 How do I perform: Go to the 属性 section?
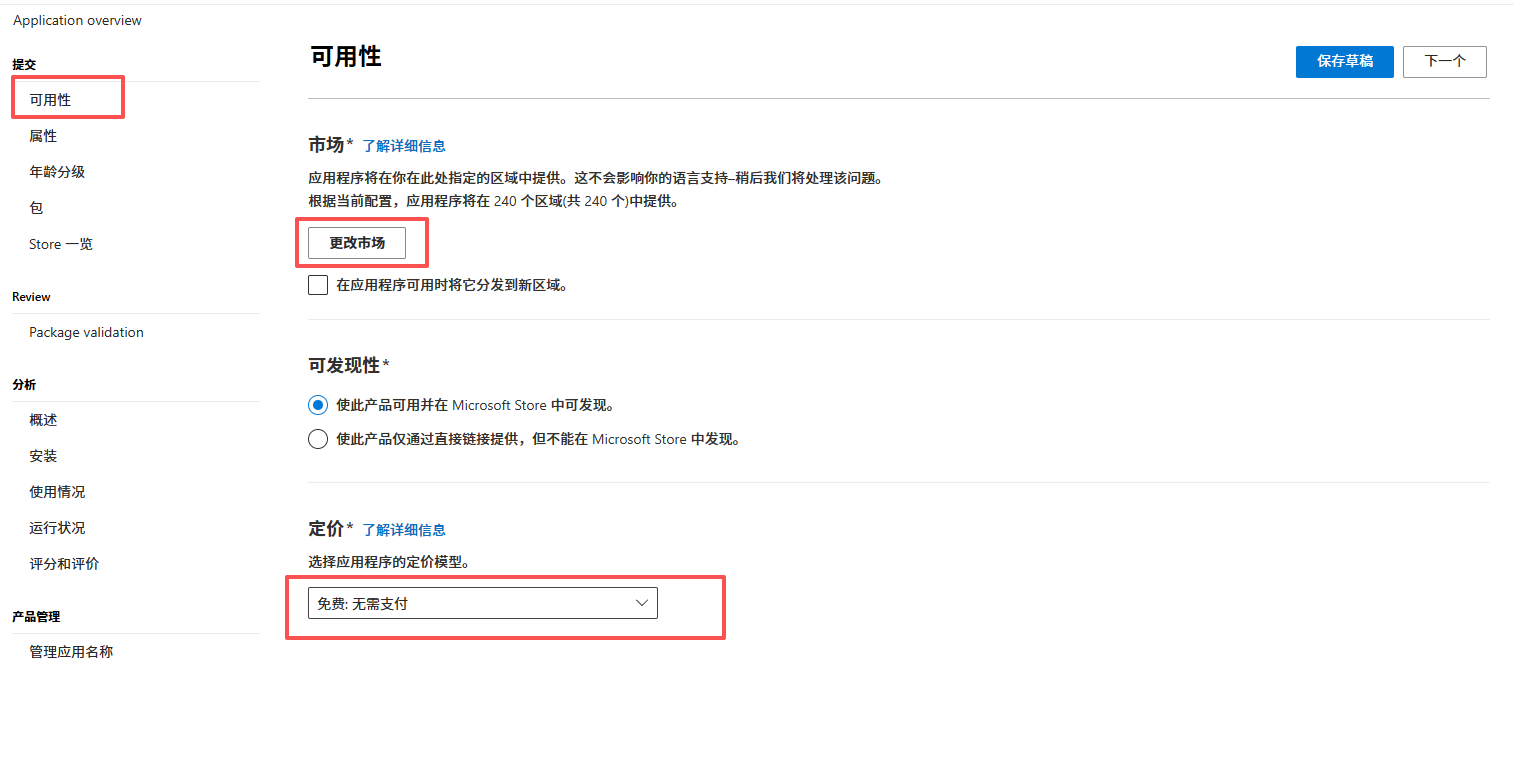(x=43, y=136)
